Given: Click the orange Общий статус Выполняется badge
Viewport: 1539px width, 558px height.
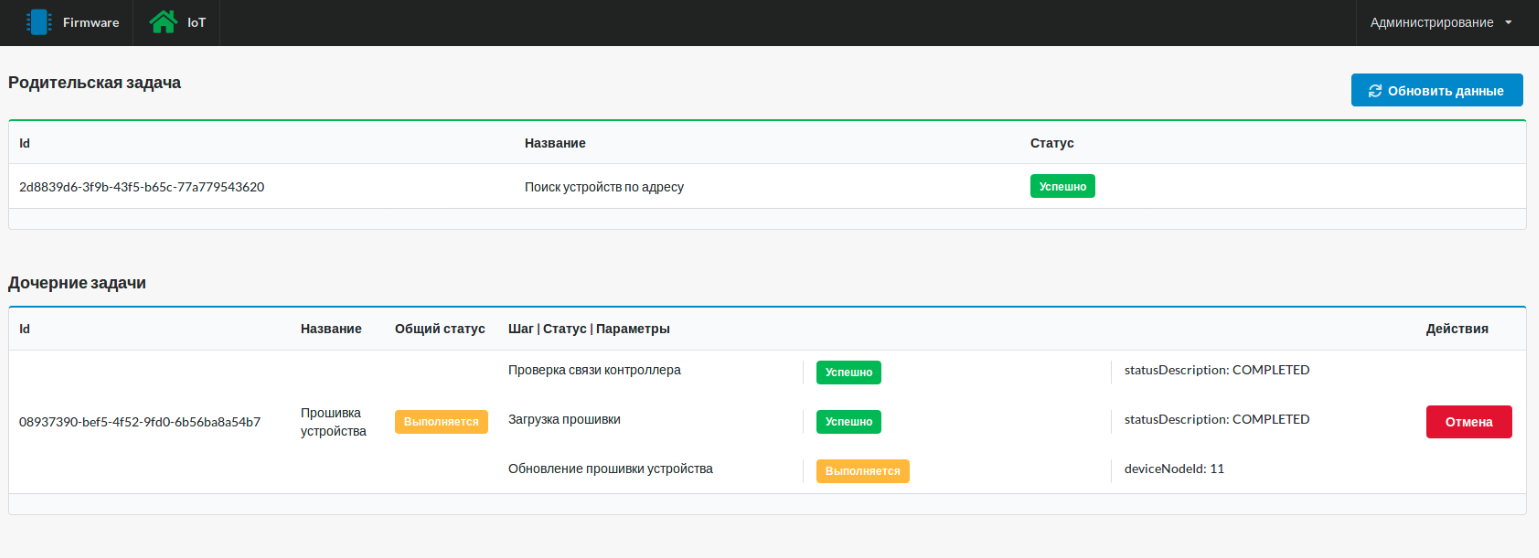Looking at the screenshot, I should (x=441, y=422).
